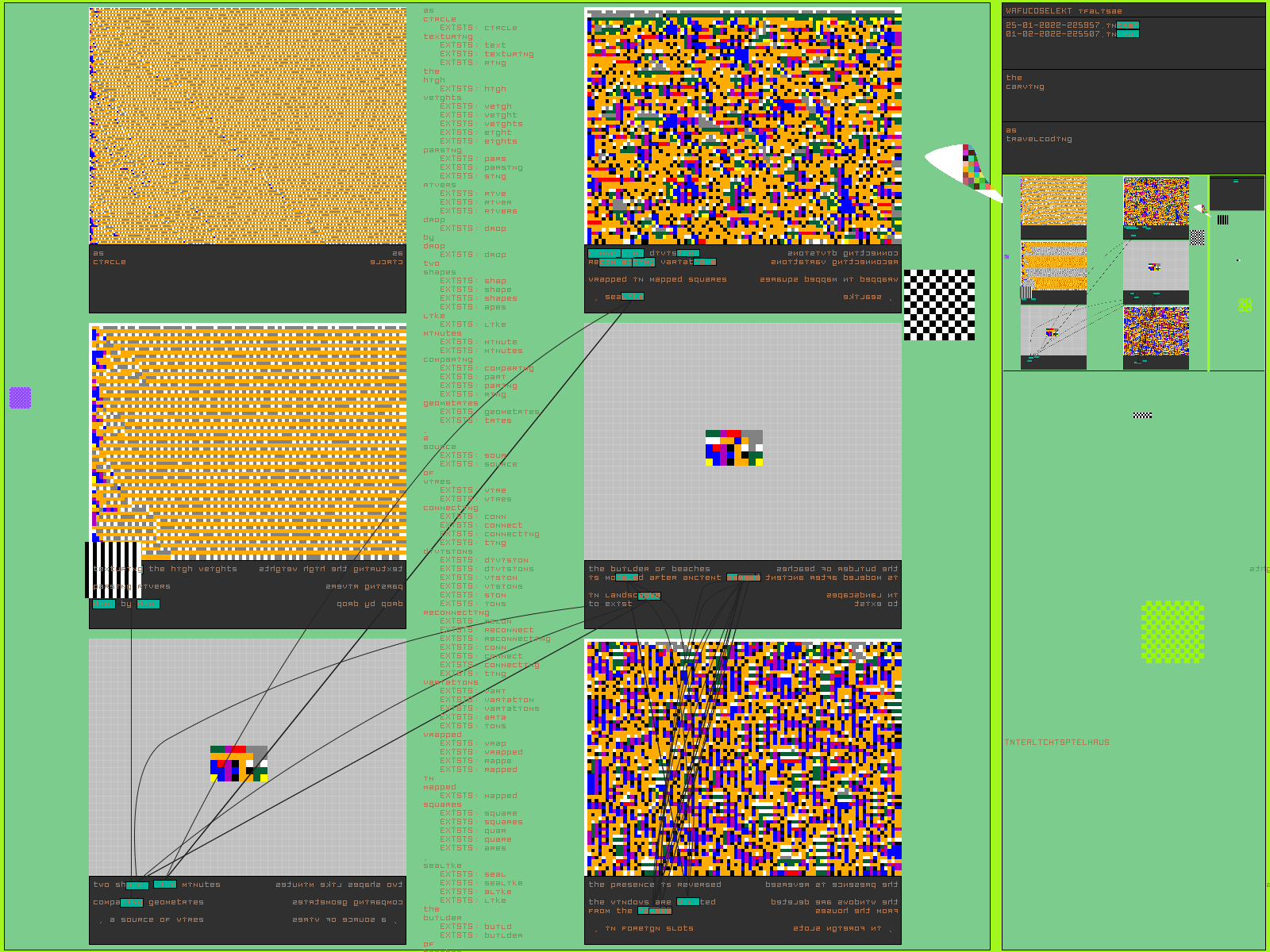Select colored pixel cluster in right grey grid
The width and height of the screenshot is (1270, 952).
coord(733,447)
